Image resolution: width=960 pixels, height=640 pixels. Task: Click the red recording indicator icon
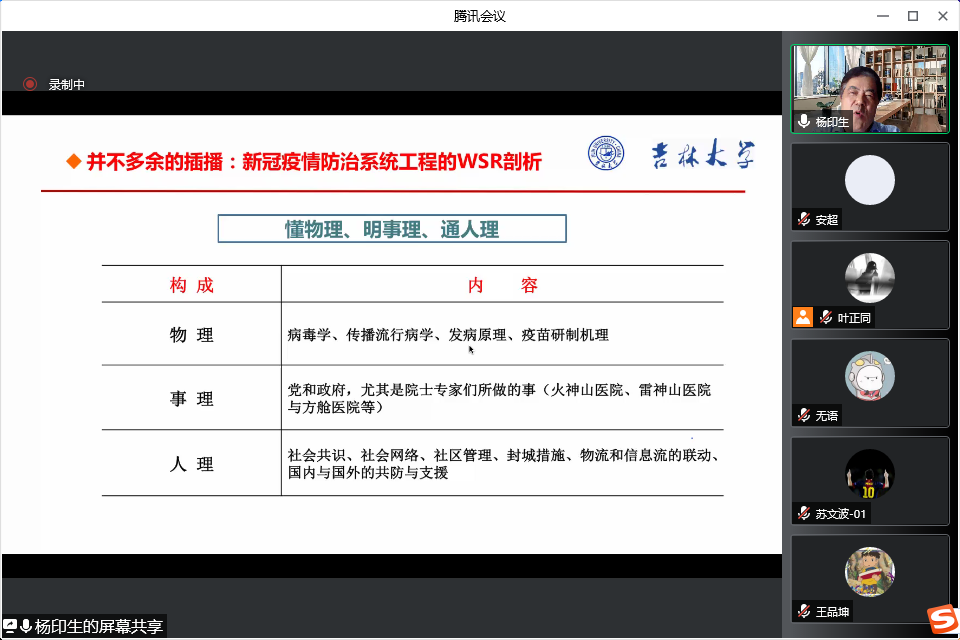pyautogui.click(x=30, y=85)
